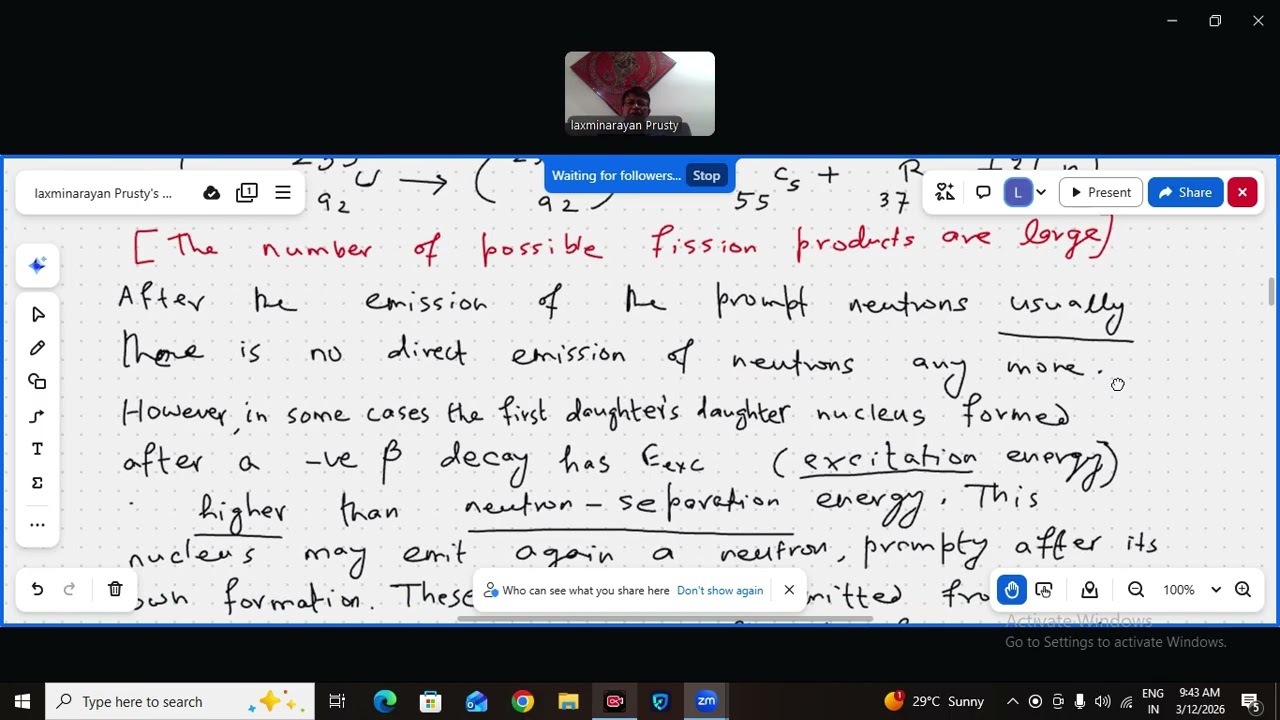
Task: Open the security shield app in taskbar
Action: (x=660, y=702)
